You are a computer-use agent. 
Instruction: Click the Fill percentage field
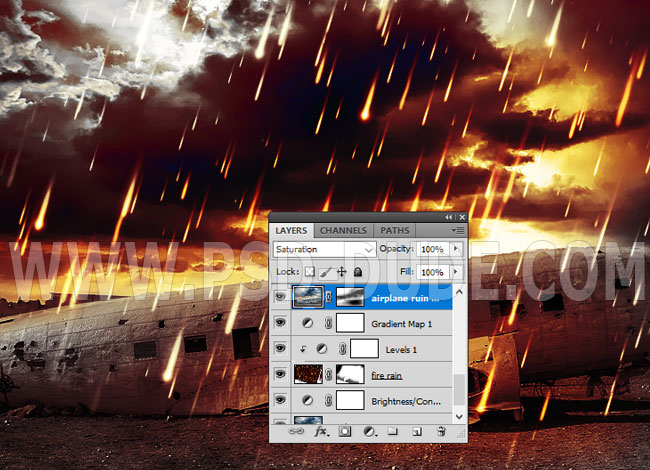432,272
